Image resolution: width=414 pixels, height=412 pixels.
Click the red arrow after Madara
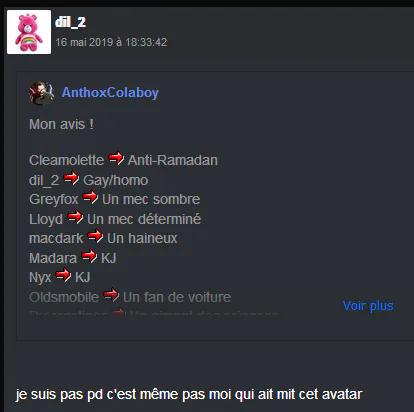[x=89, y=256]
